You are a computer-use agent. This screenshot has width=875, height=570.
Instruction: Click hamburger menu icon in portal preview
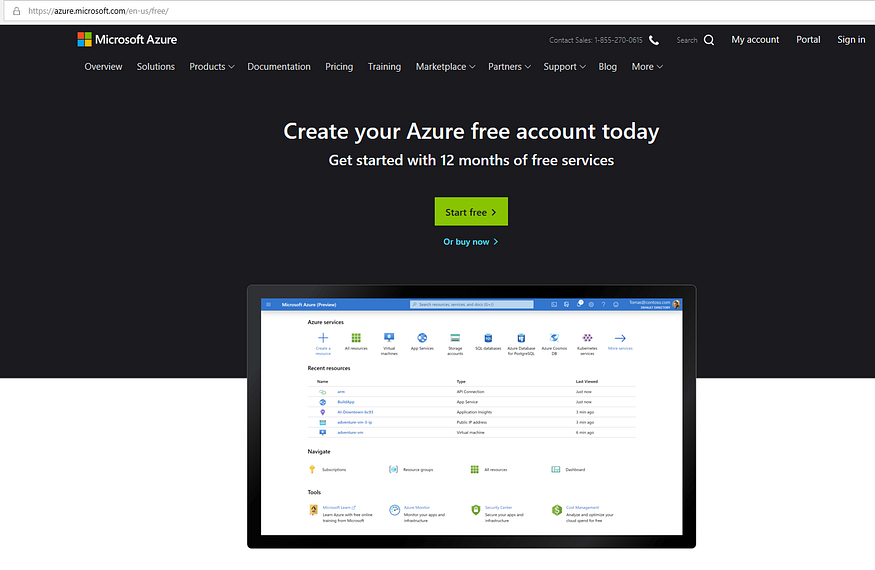click(x=268, y=304)
